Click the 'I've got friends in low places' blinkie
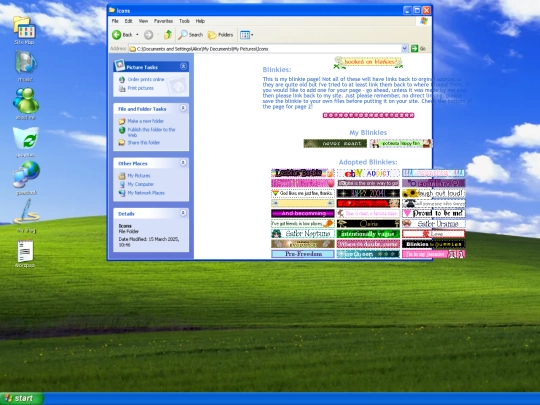Viewport: 540px width, 405px height. (303, 224)
